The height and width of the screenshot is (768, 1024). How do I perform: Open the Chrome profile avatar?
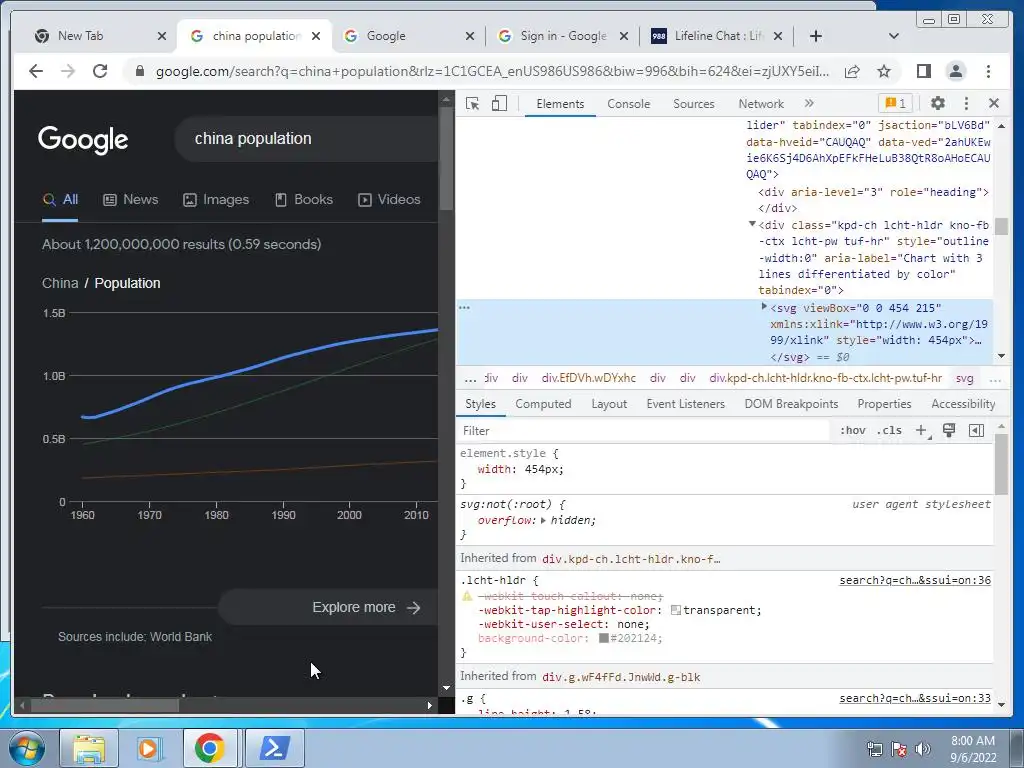955,71
